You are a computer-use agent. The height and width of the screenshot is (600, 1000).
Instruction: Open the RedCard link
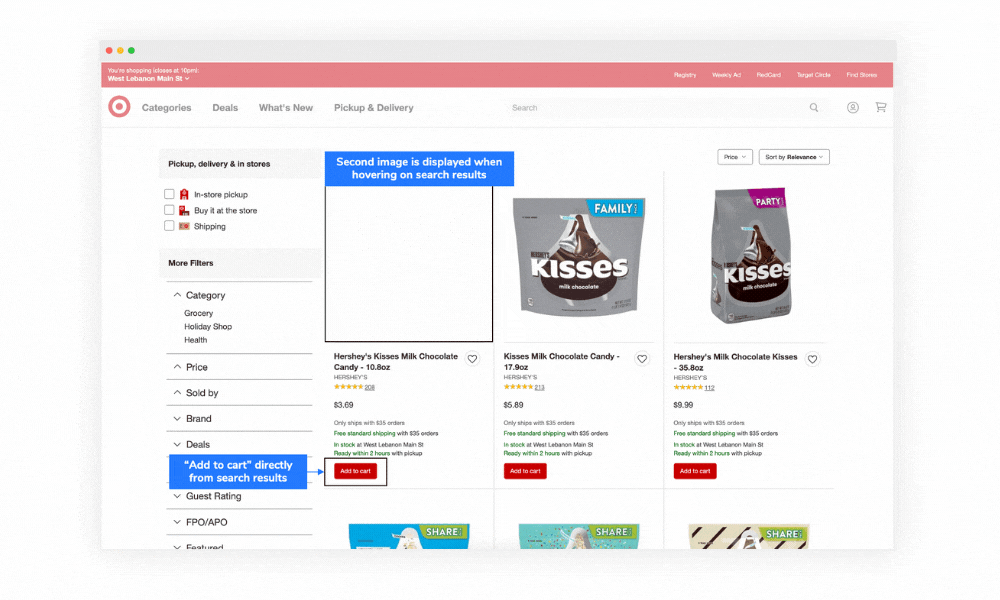click(x=768, y=75)
